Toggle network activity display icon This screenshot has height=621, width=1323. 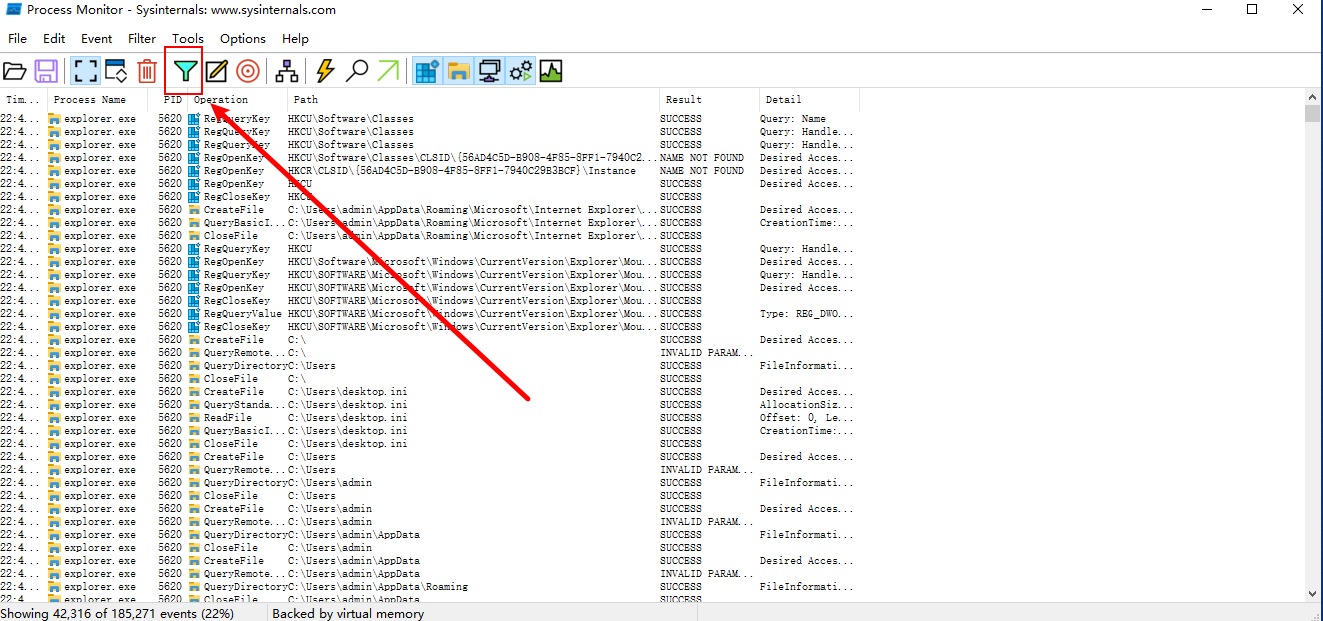coord(490,71)
